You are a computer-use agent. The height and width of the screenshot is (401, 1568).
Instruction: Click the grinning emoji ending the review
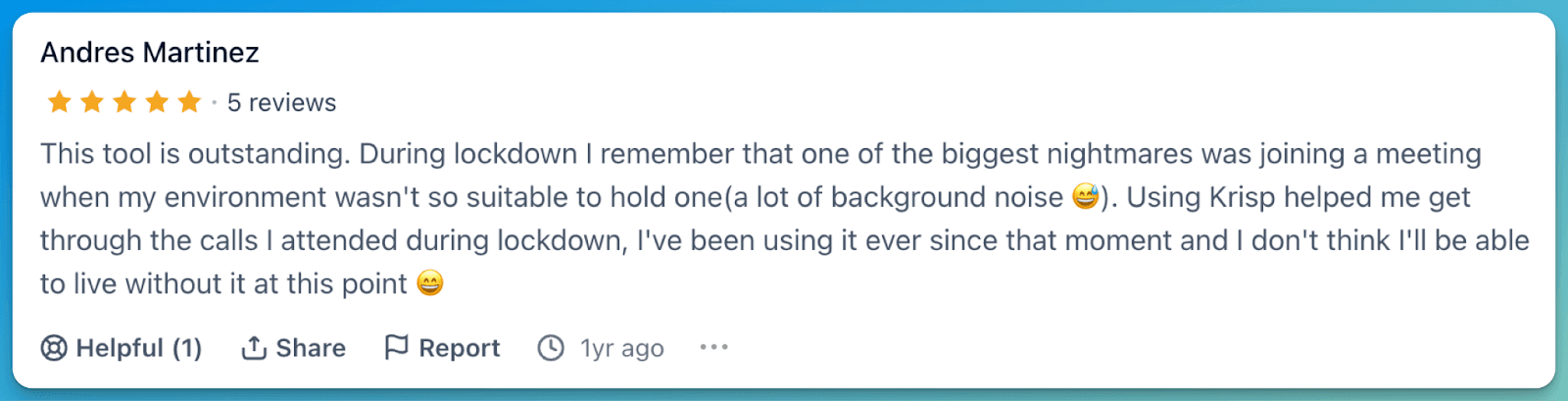[x=430, y=283]
